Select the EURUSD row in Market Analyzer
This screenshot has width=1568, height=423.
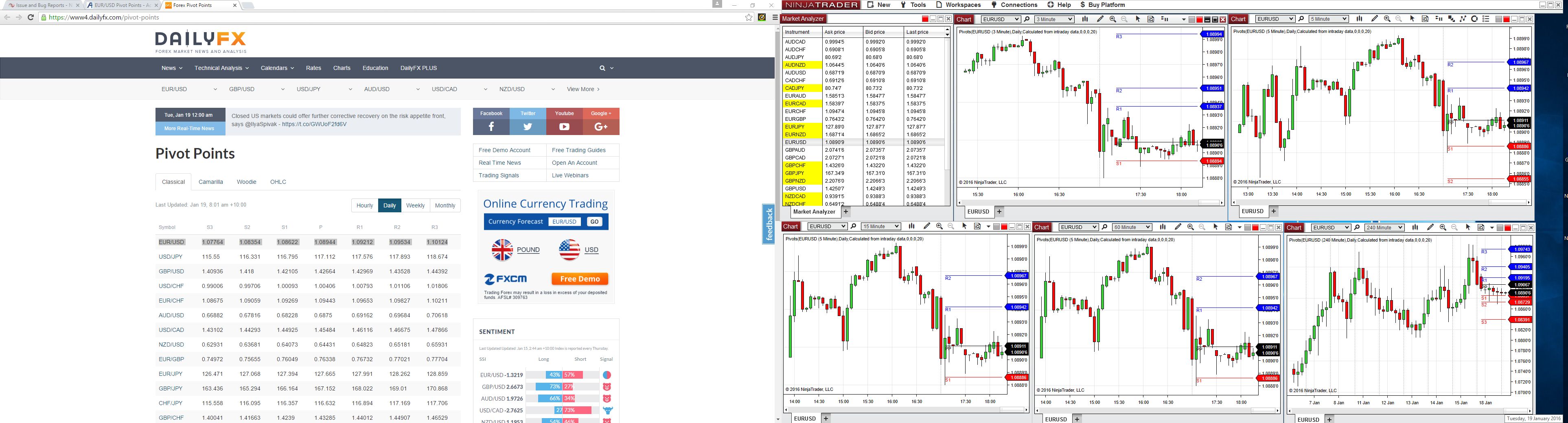point(863,142)
